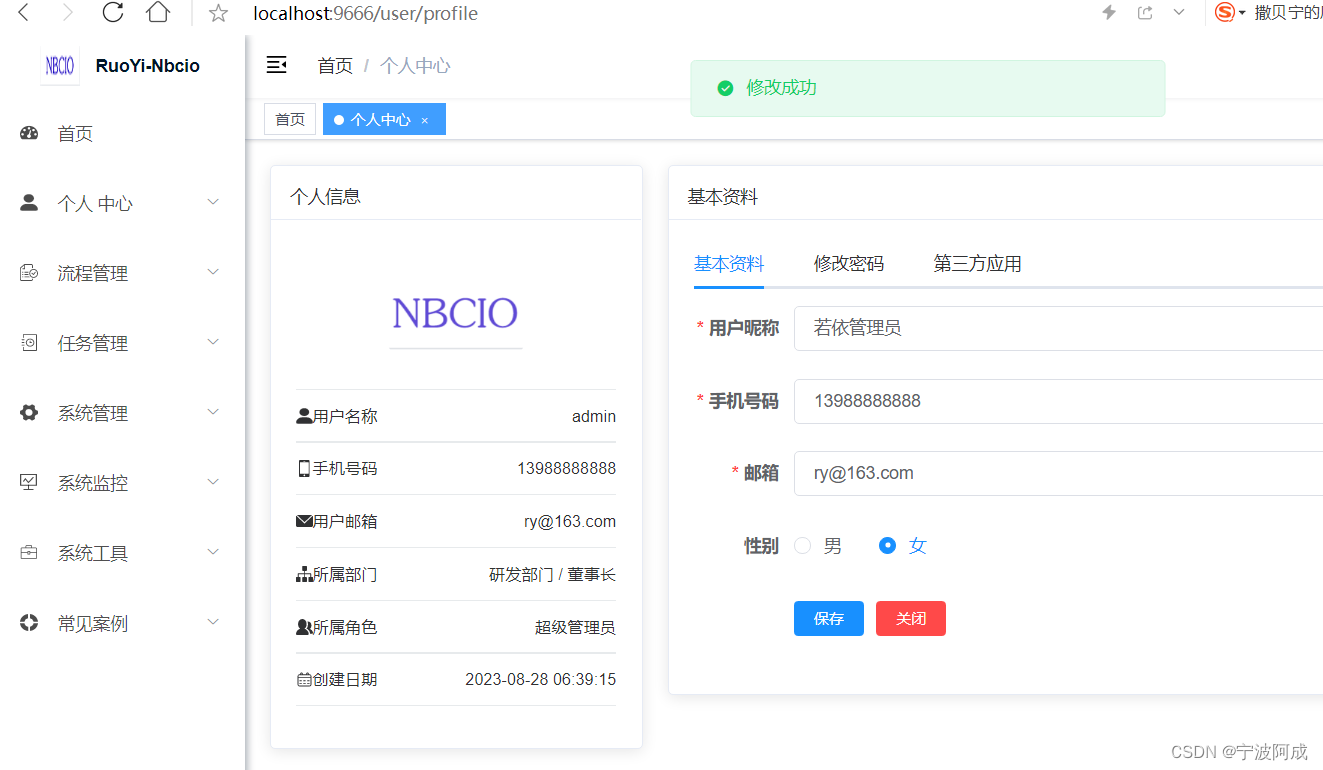
Task: Click the toolbox icon for 系统工具
Action: coord(29,553)
